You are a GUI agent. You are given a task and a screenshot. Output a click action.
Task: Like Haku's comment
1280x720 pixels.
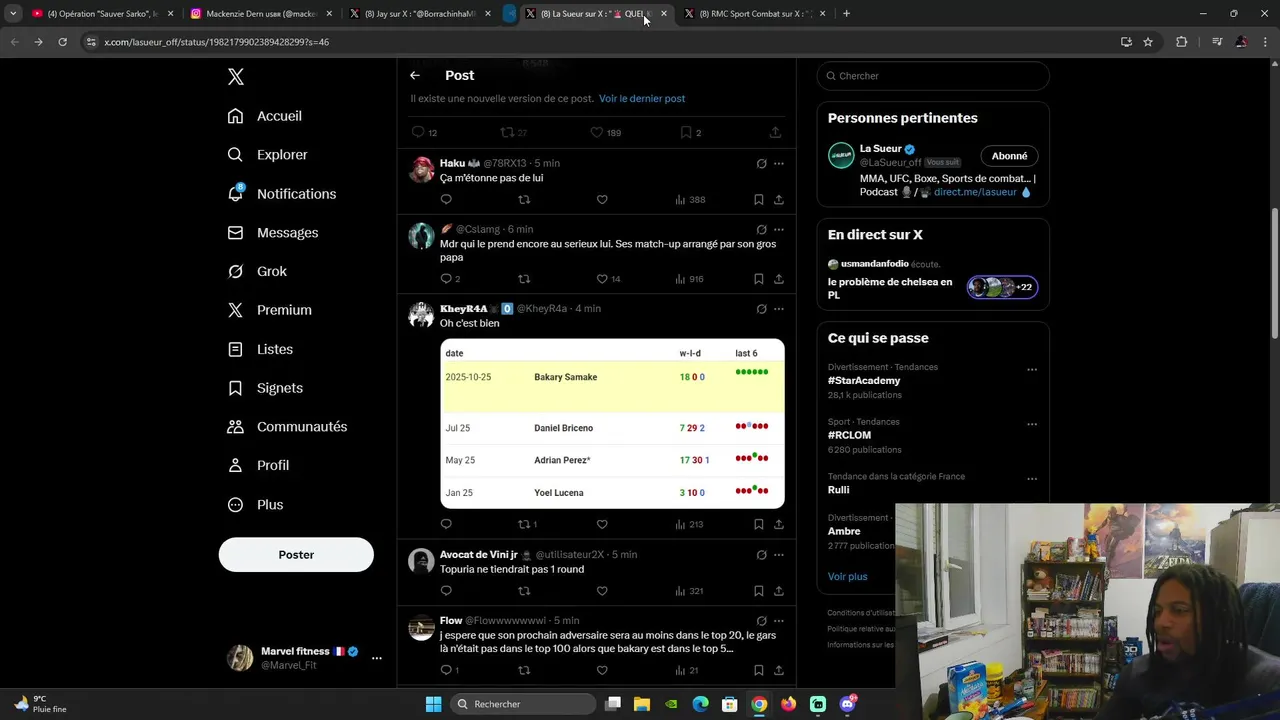(x=602, y=200)
